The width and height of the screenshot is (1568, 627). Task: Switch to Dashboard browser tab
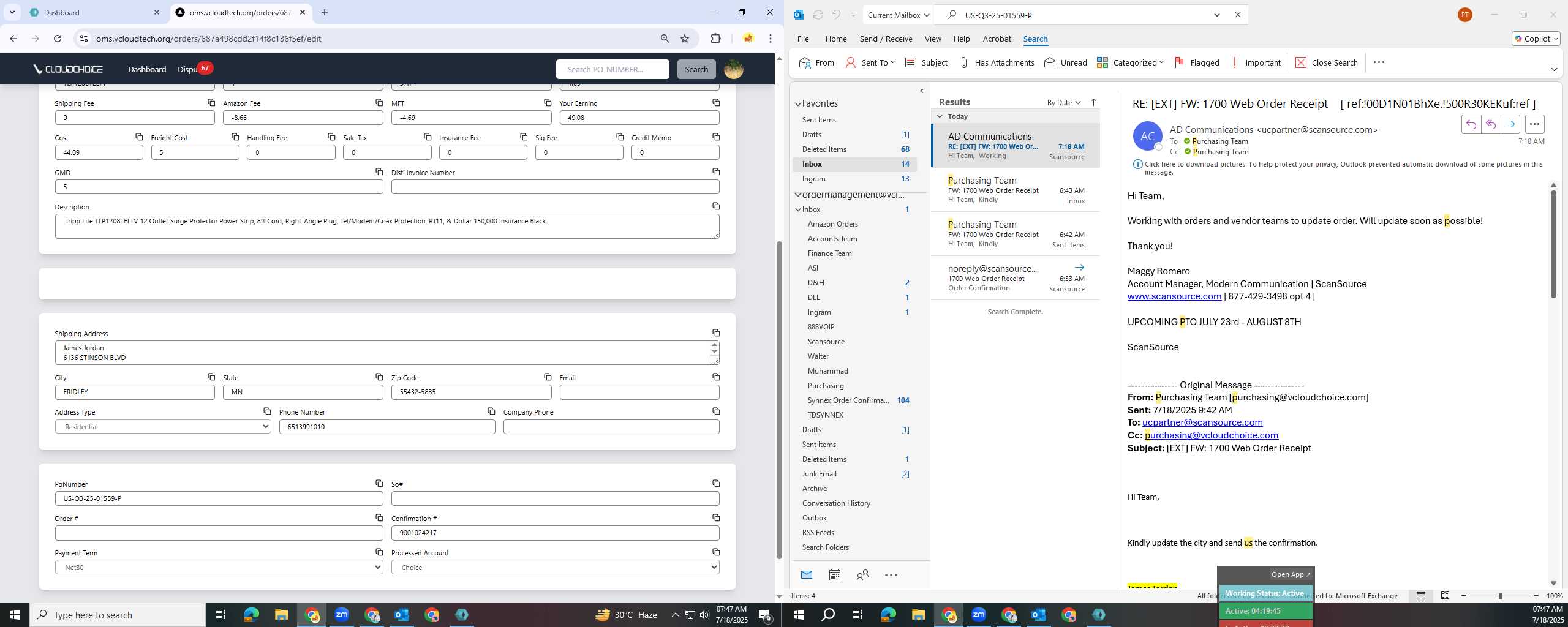(95, 12)
